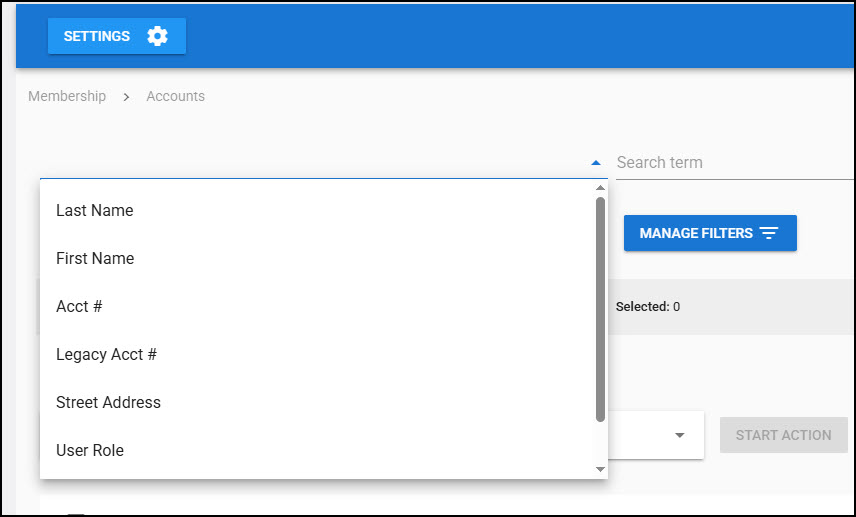Choose the First Name option
856x517 pixels.
click(95, 258)
